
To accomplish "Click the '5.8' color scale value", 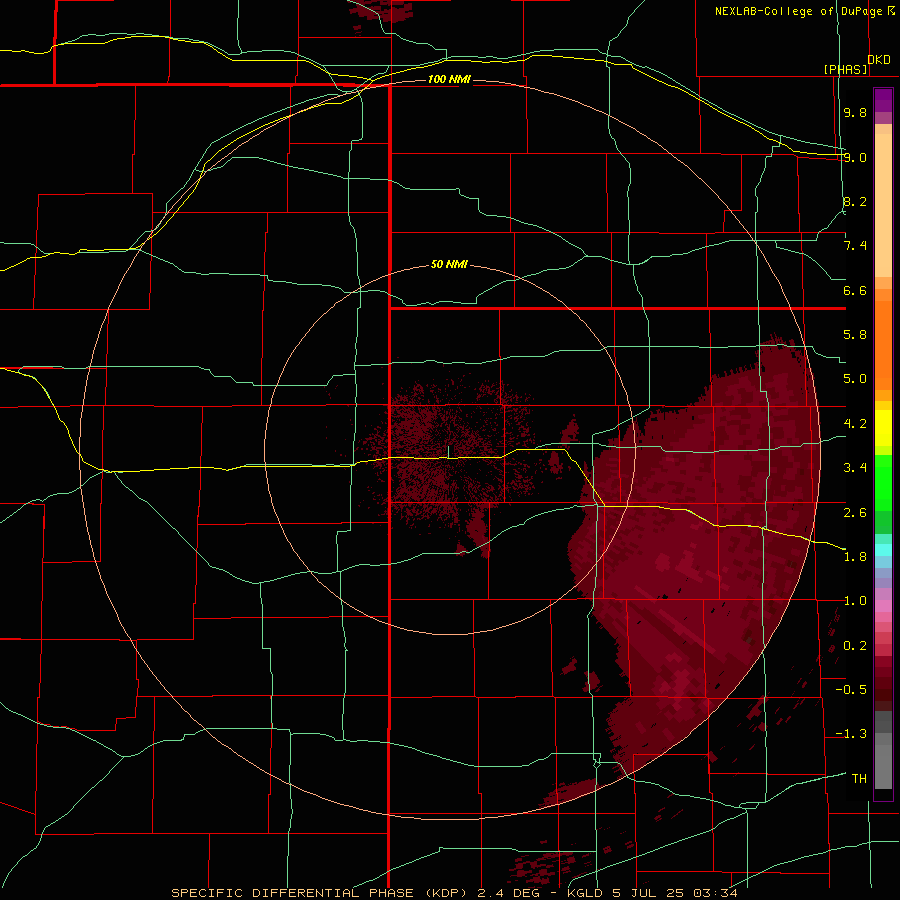I will (x=855, y=335).
